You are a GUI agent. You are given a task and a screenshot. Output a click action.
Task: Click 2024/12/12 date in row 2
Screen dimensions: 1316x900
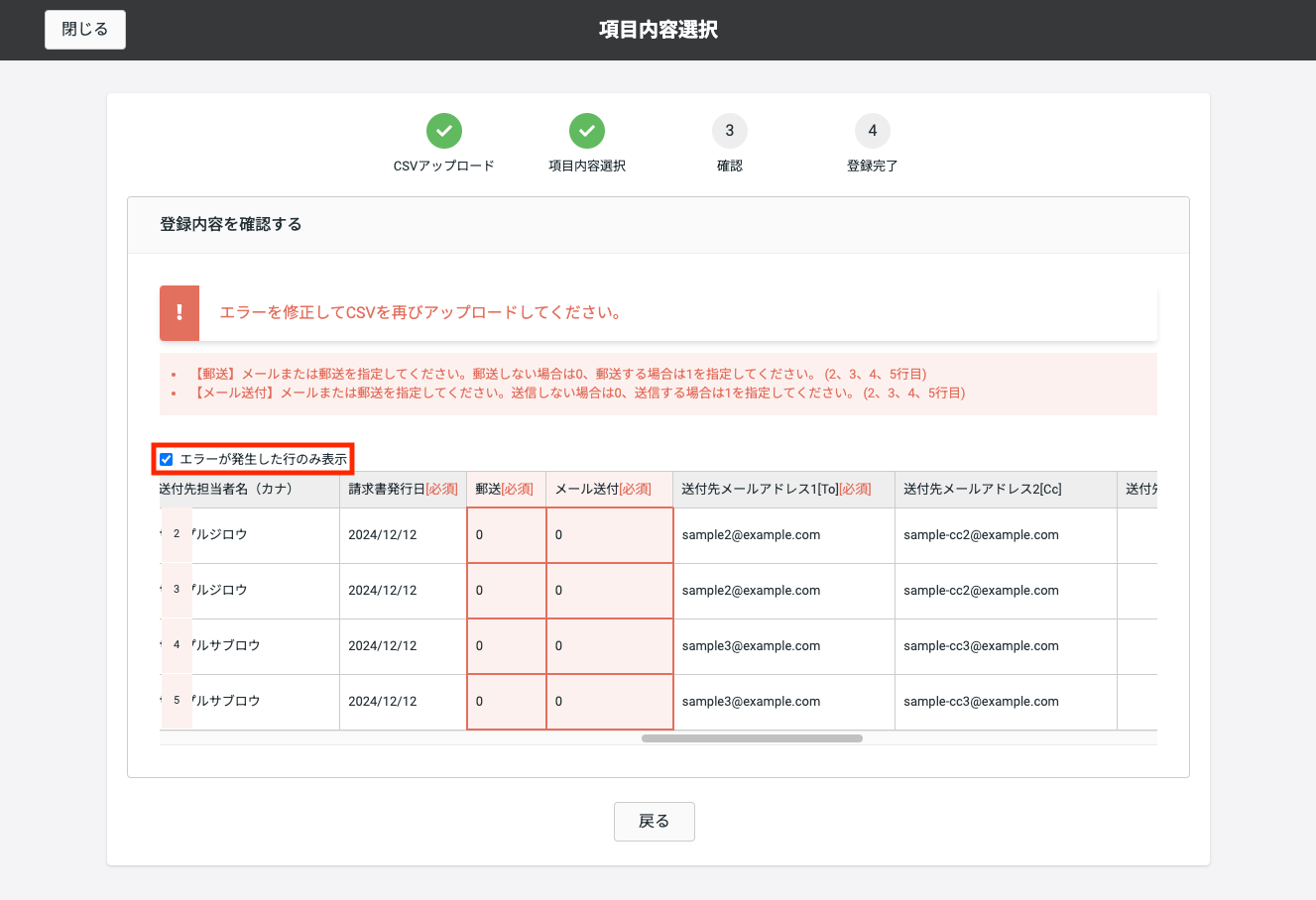click(x=383, y=534)
